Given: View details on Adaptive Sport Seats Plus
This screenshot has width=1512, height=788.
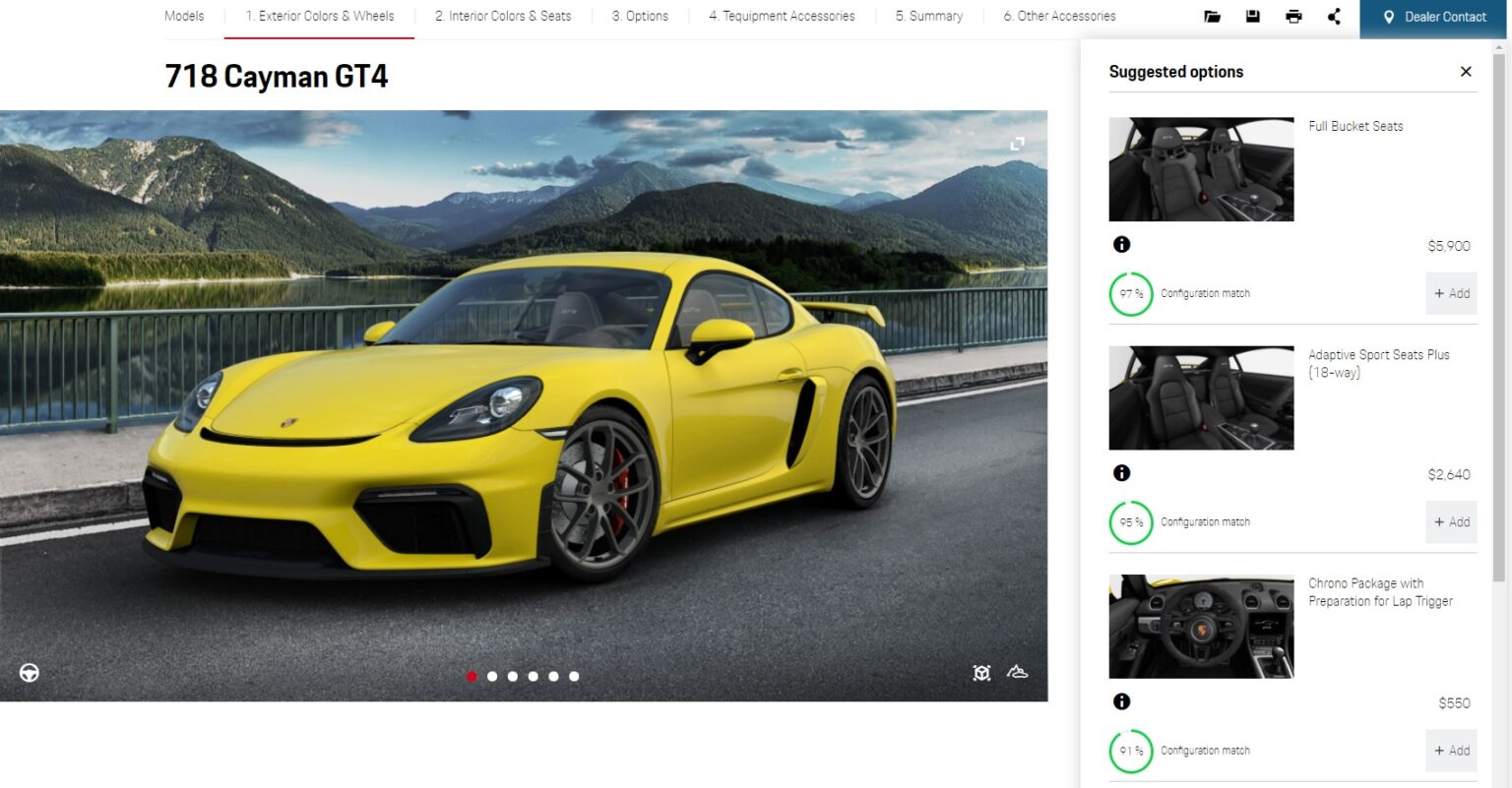Looking at the screenshot, I should (1121, 472).
